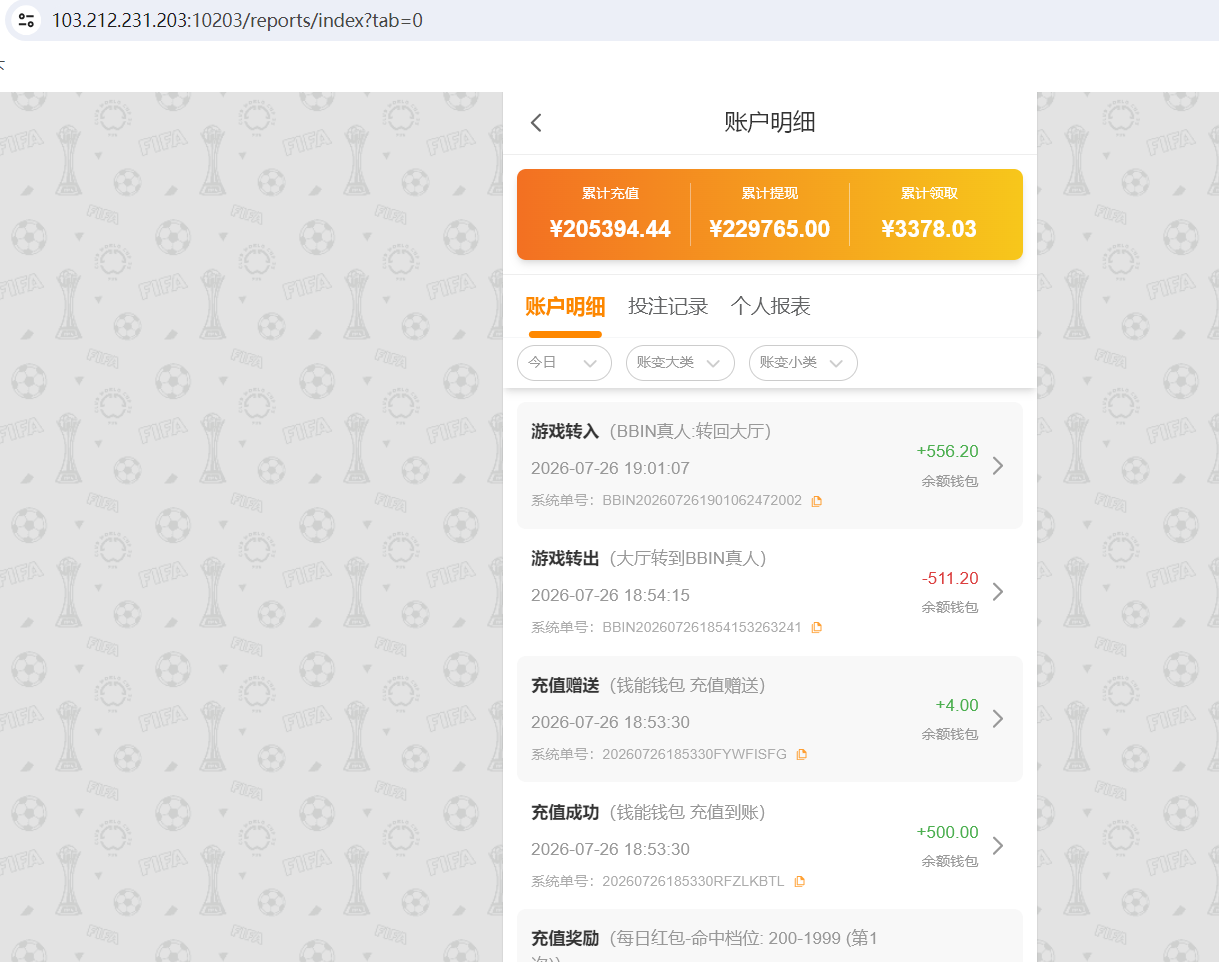Click the 充值赠送 entry title
The height and width of the screenshot is (962, 1219).
point(565,686)
